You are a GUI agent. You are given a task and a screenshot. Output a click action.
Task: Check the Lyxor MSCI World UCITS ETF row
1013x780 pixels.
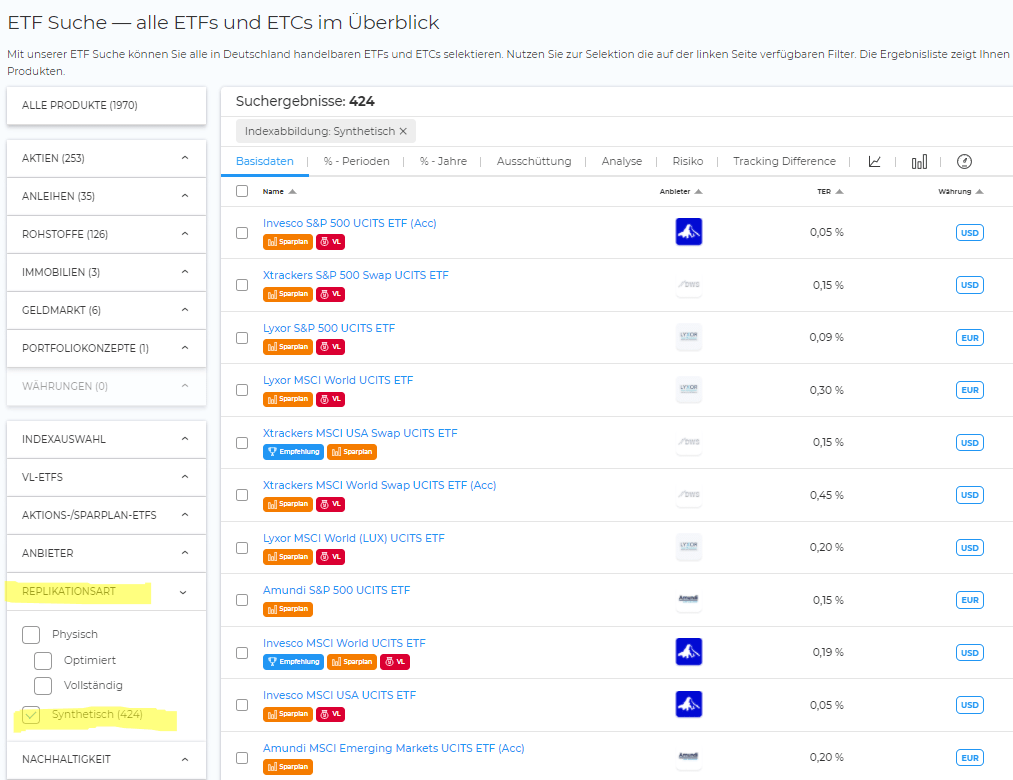(x=242, y=390)
